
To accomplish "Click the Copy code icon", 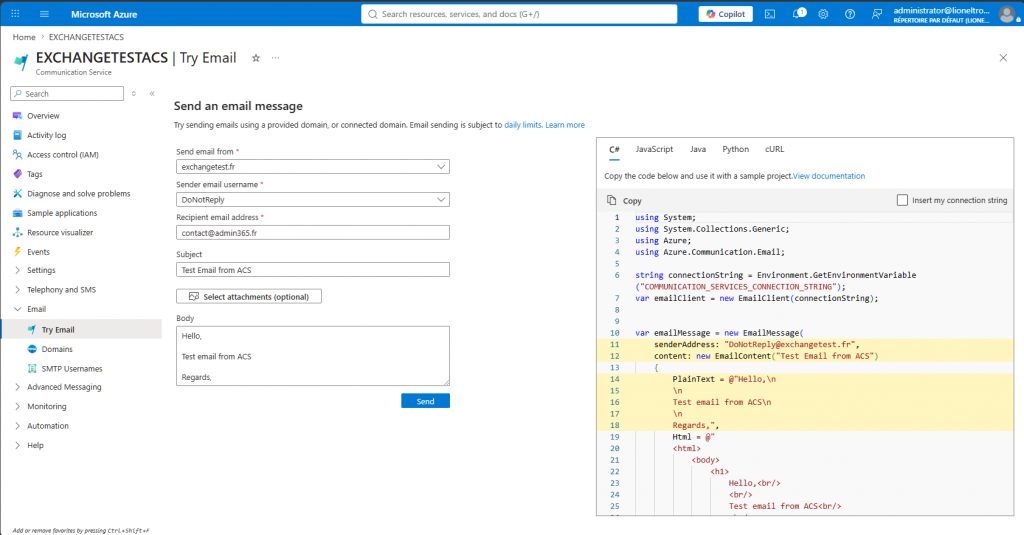I will pyautogui.click(x=611, y=200).
